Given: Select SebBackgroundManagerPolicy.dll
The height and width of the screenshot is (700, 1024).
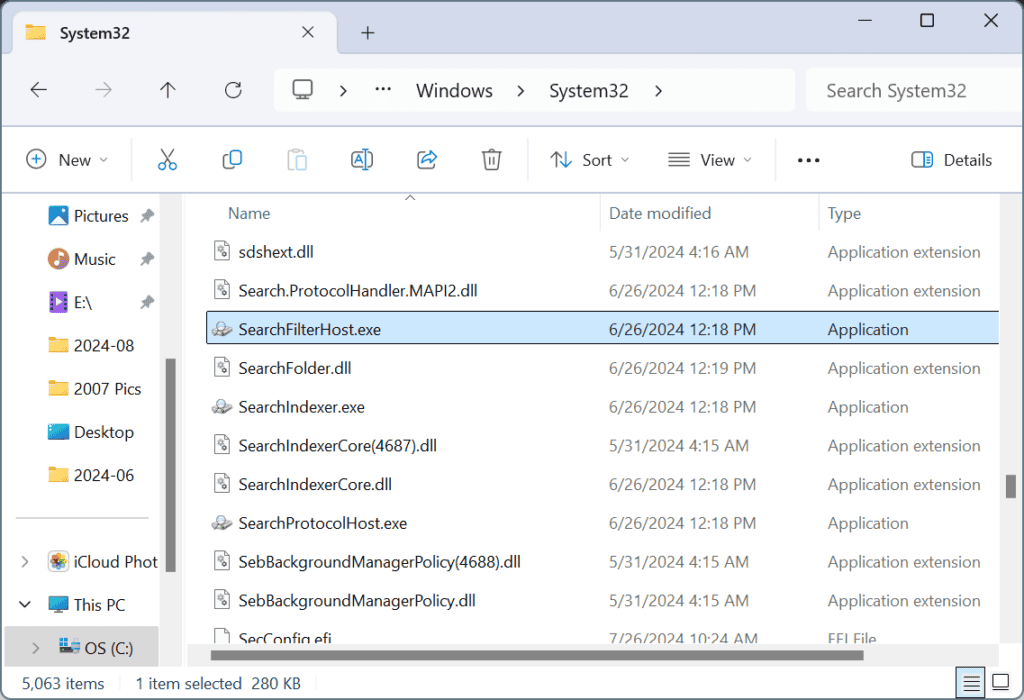Looking at the screenshot, I should pos(357,601).
